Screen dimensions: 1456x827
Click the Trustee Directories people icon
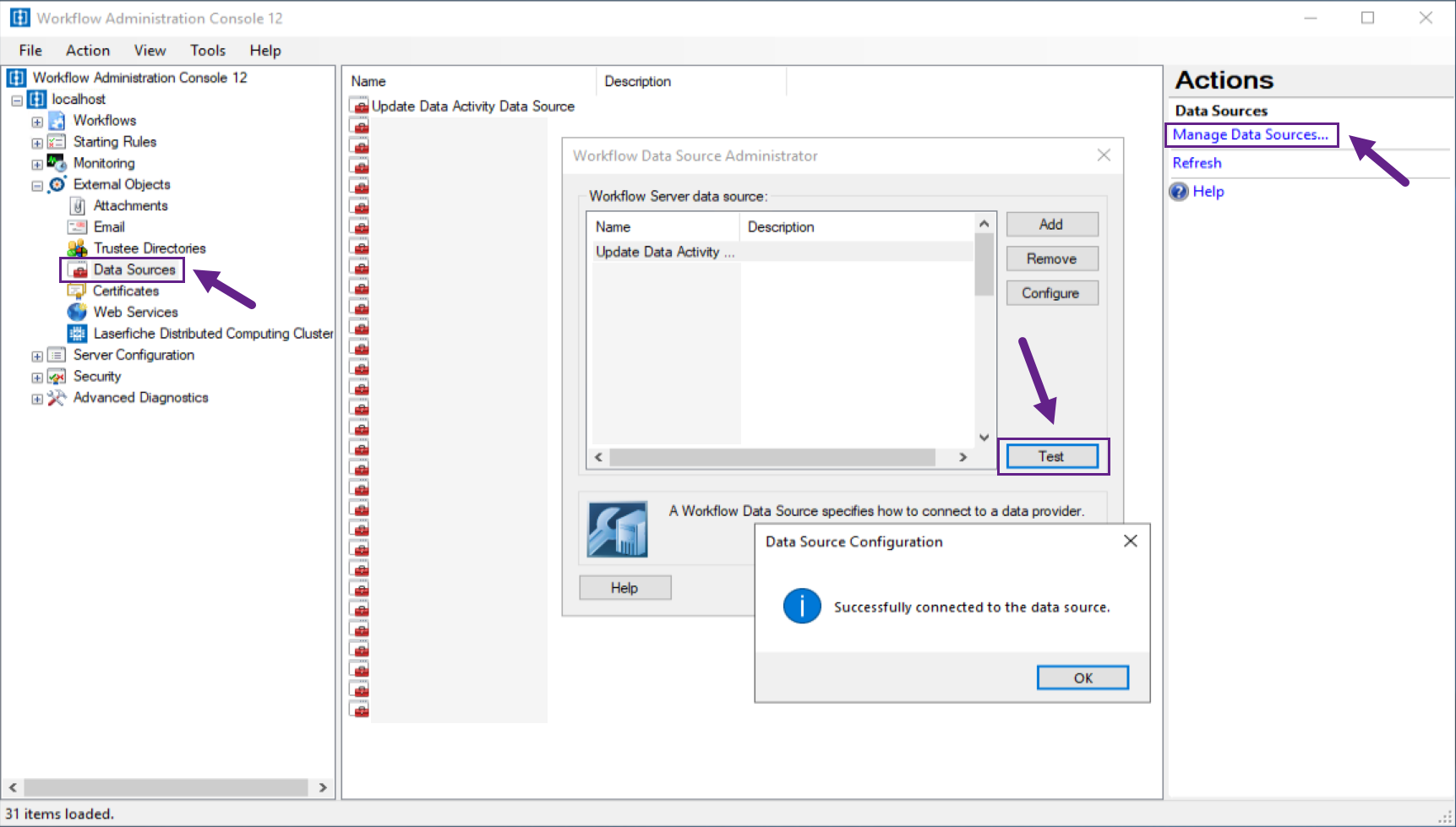(77, 248)
